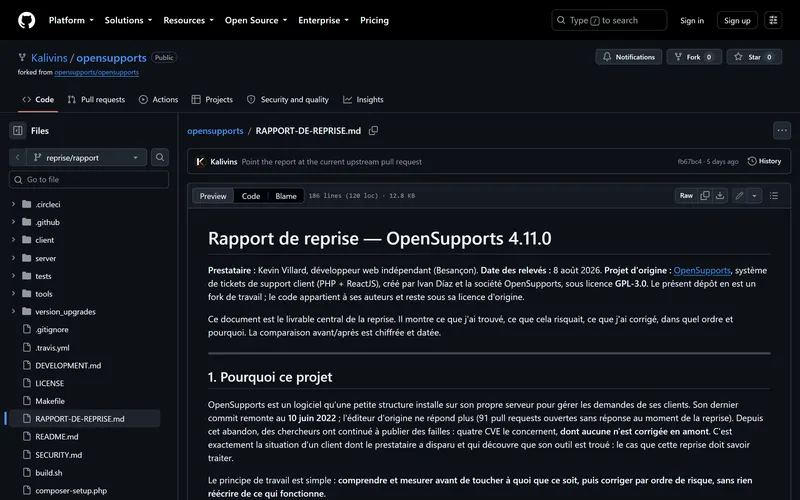800x500 pixels.
Task: Open the Solutions menu
Action: [128, 20]
